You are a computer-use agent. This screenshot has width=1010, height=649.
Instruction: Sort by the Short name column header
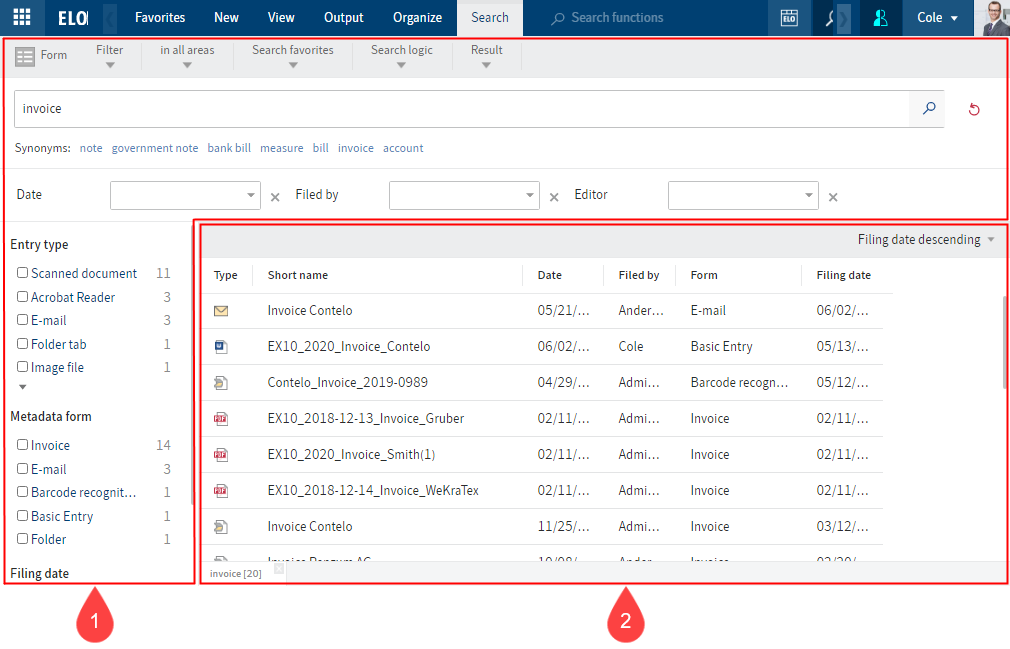298,276
